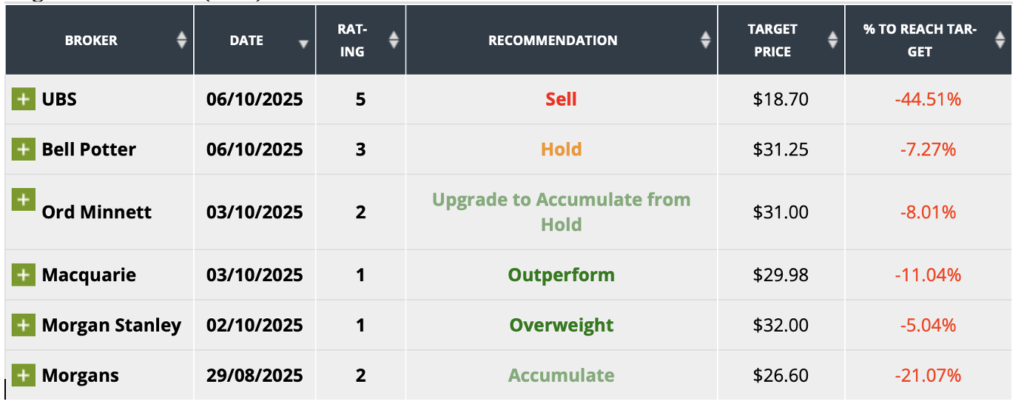
Task: Click the Target Price sort arrows
Action: coord(833,40)
